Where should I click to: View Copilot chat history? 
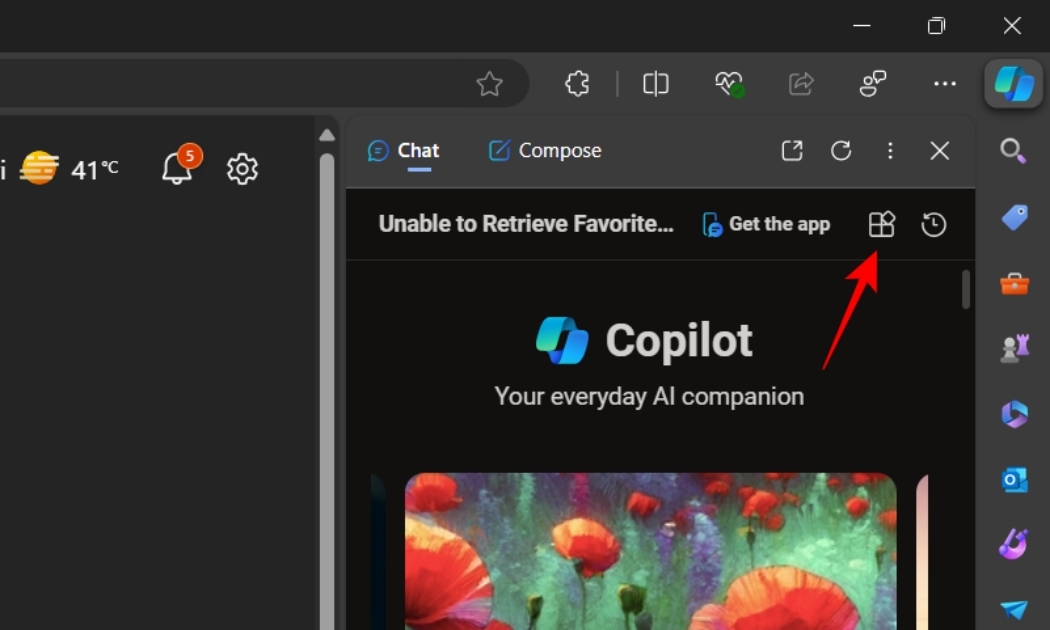point(932,224)
